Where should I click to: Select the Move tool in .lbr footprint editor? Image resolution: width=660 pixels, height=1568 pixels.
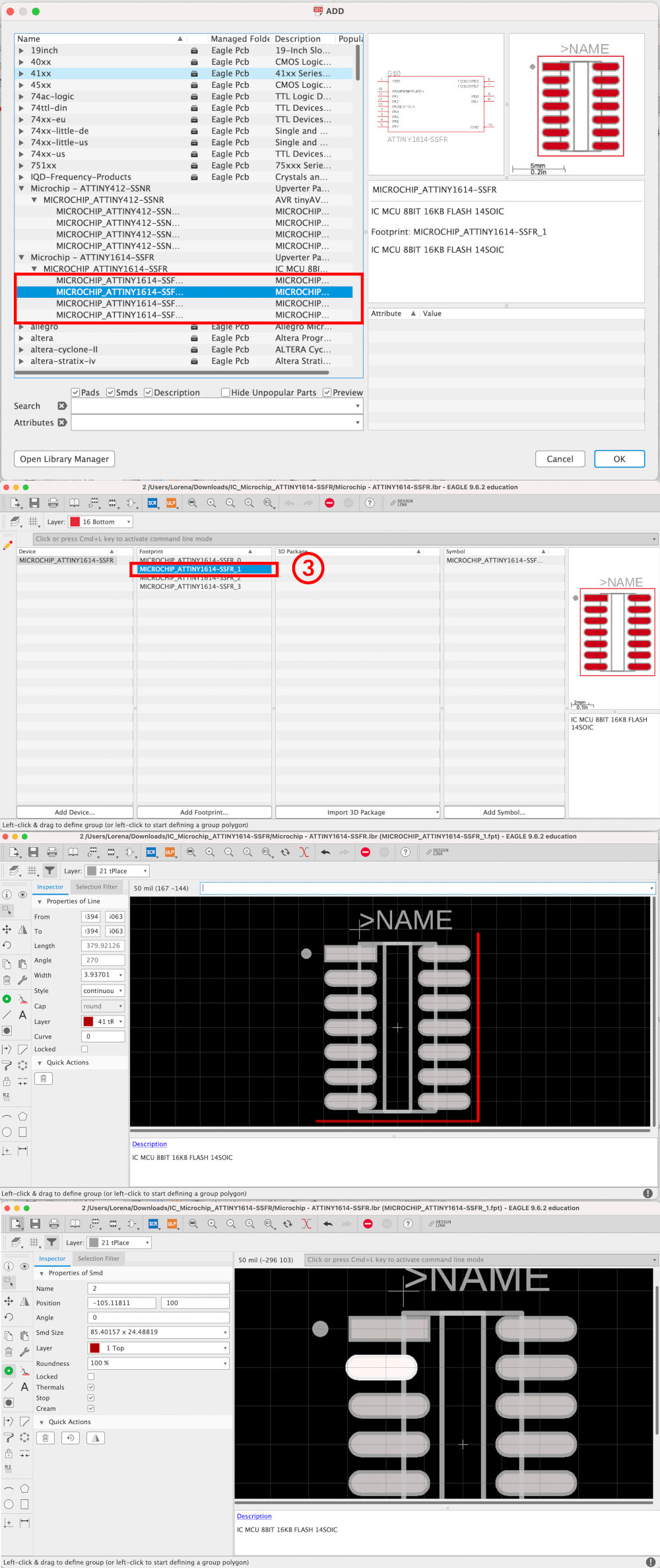pos(7,930)
